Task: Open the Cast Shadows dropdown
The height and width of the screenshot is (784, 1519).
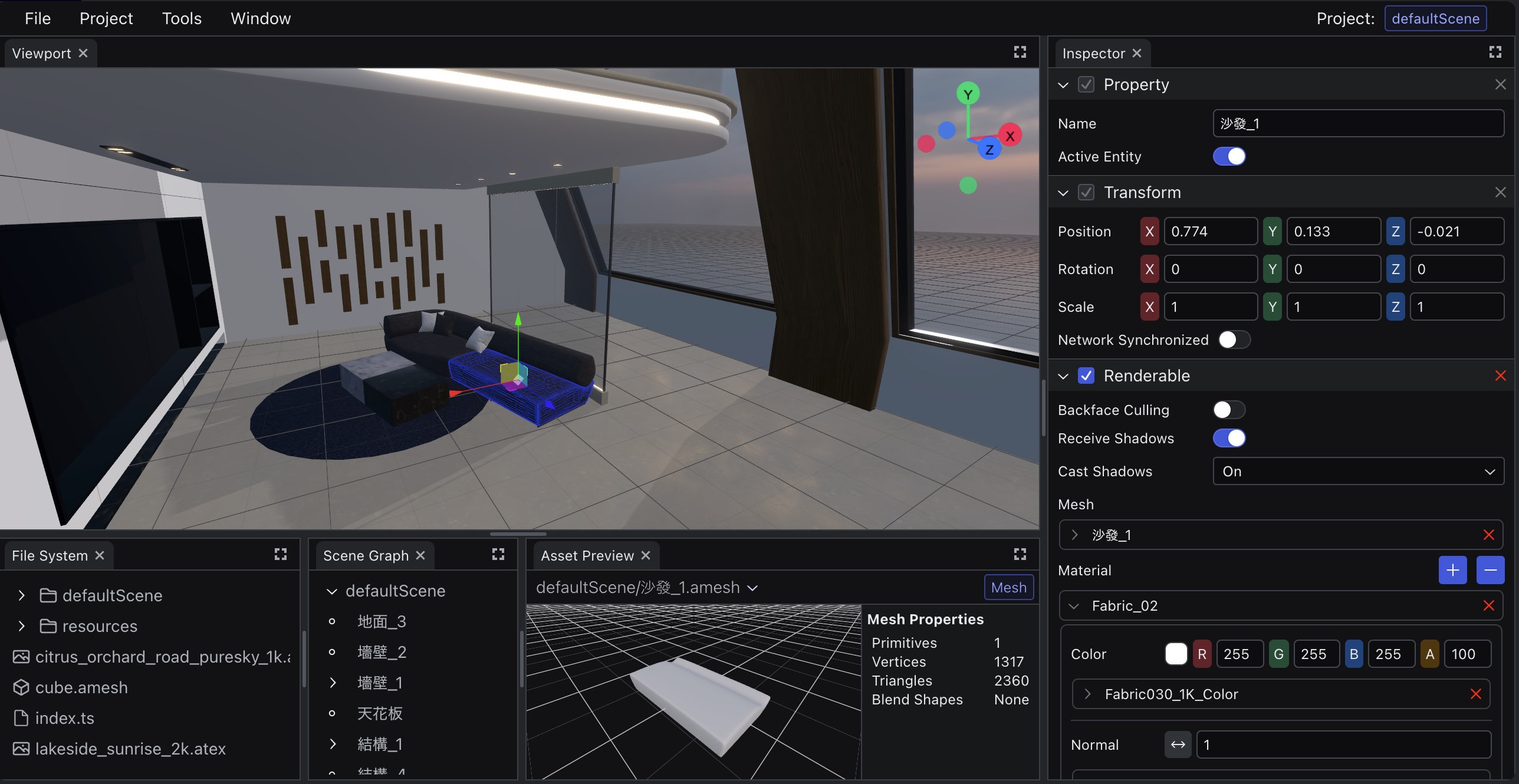Action: 1358,472
